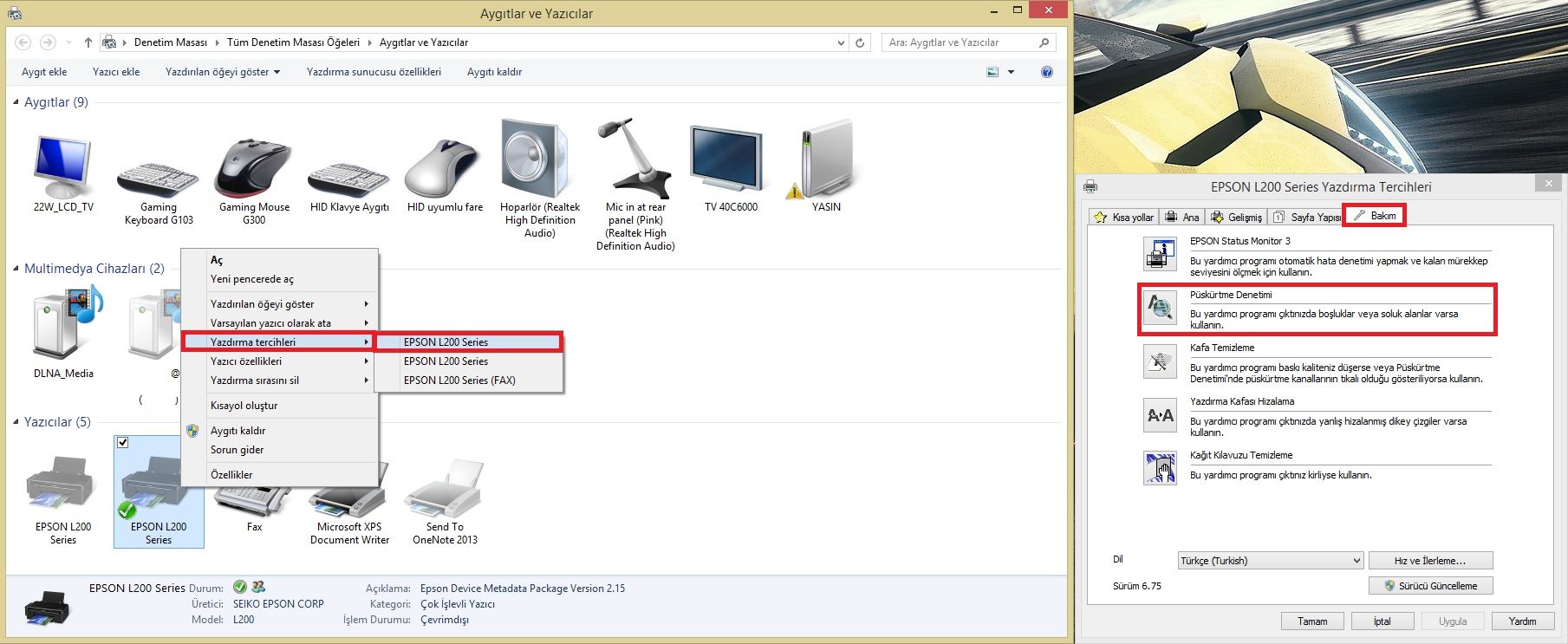Go back with the Explorer back arrow
Image resolution: width=1568 pixels, height=644 pixels.
point(23,42)
